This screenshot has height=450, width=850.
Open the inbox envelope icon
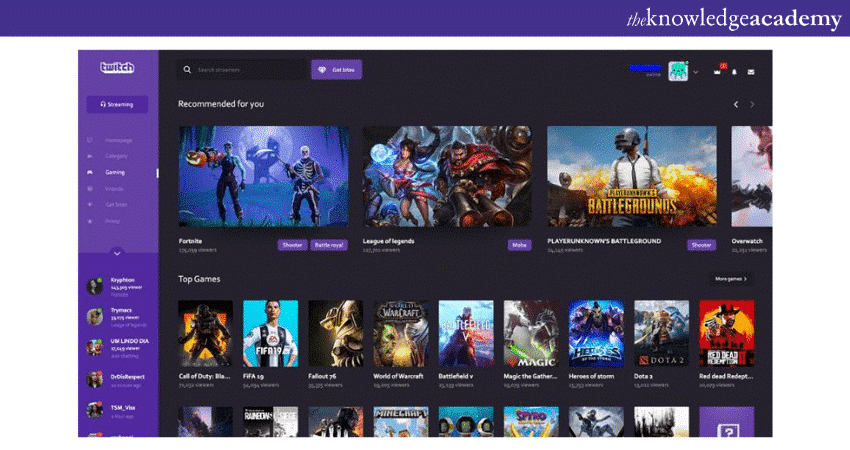[751, 71]
